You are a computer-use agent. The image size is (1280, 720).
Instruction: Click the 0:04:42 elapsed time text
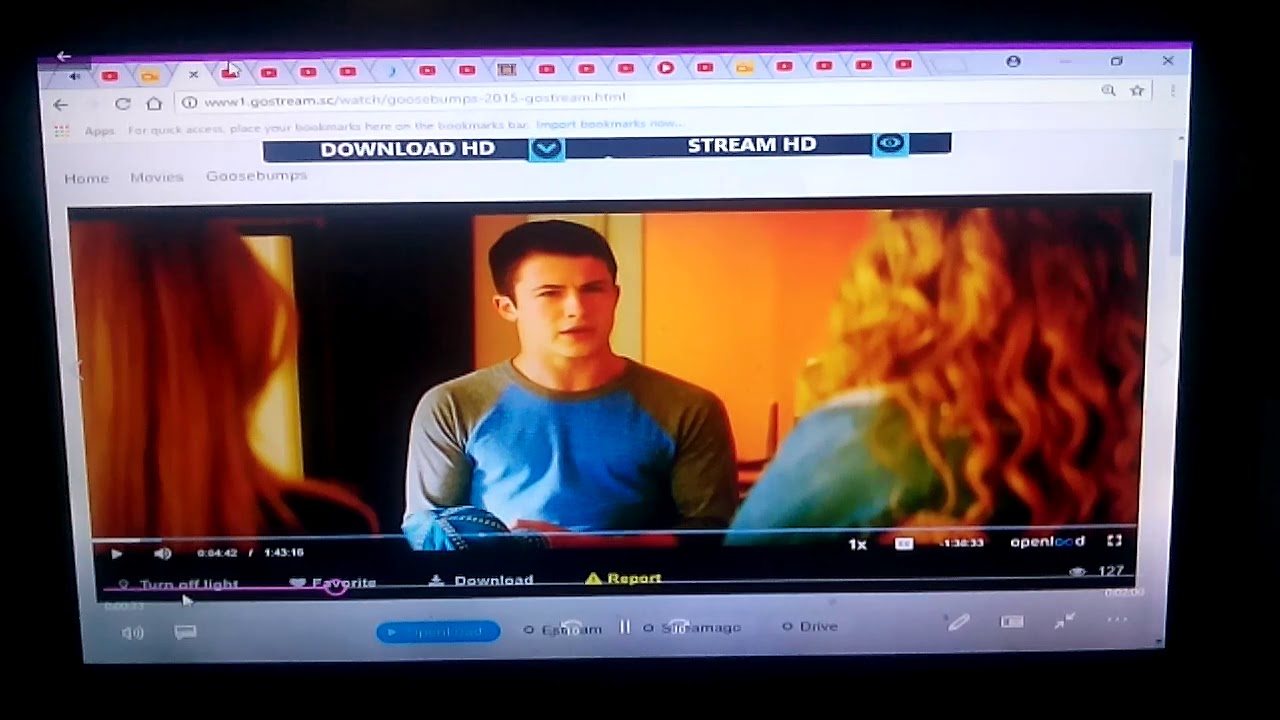pyautogui.click(x=217, y=552)
